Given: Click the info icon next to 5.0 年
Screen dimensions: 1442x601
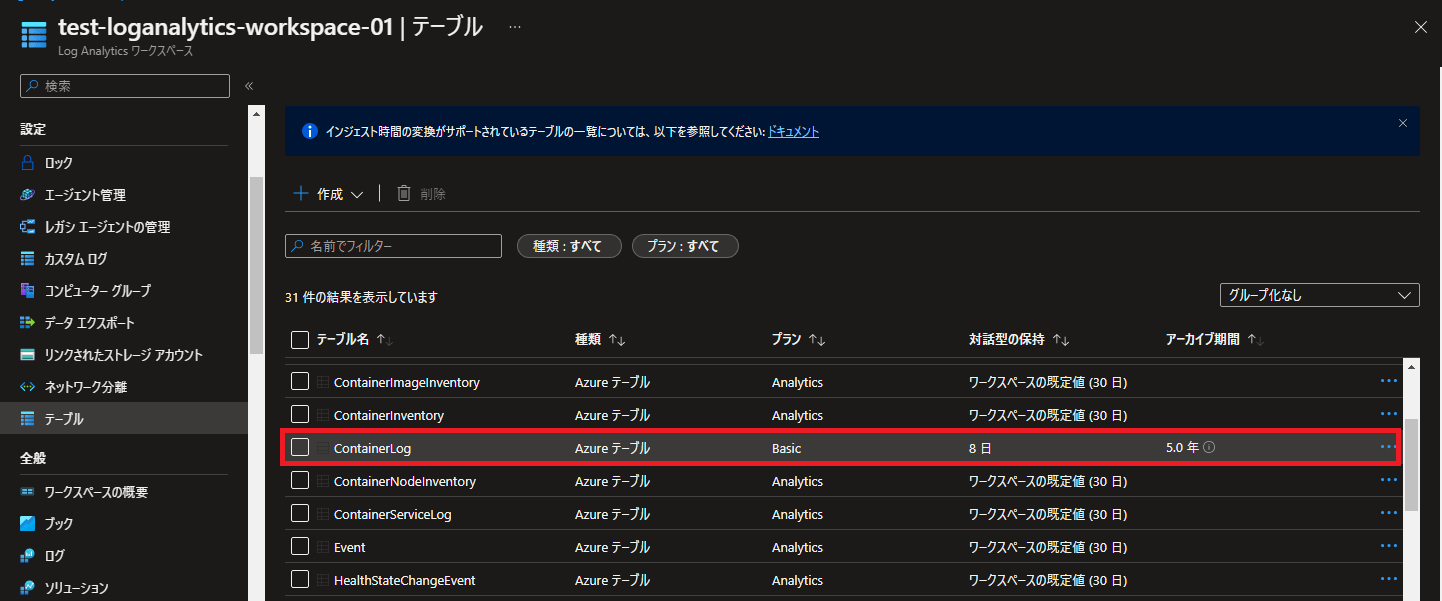Looking at the screenshot, I should (1209, 448).
